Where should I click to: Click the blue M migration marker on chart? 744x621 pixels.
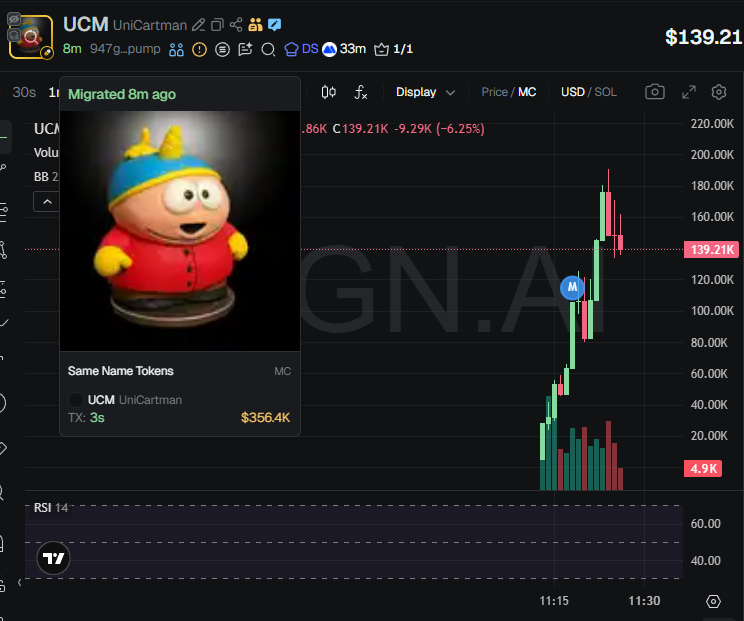pyautogui.click(x=572, y=287)
